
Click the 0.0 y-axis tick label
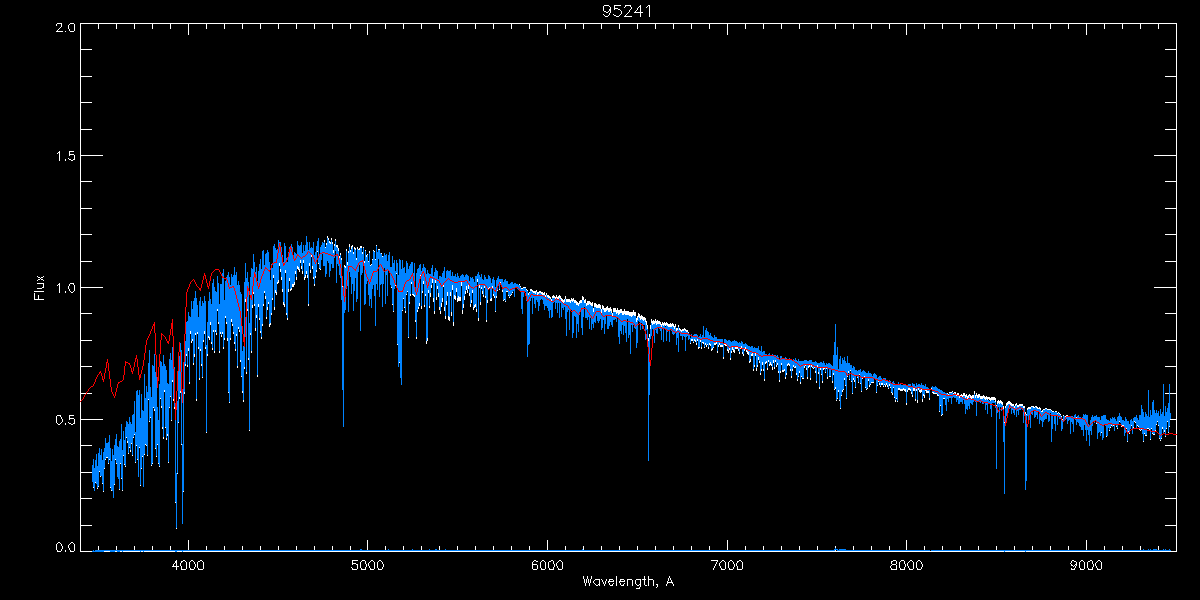(x=62, y=548)
